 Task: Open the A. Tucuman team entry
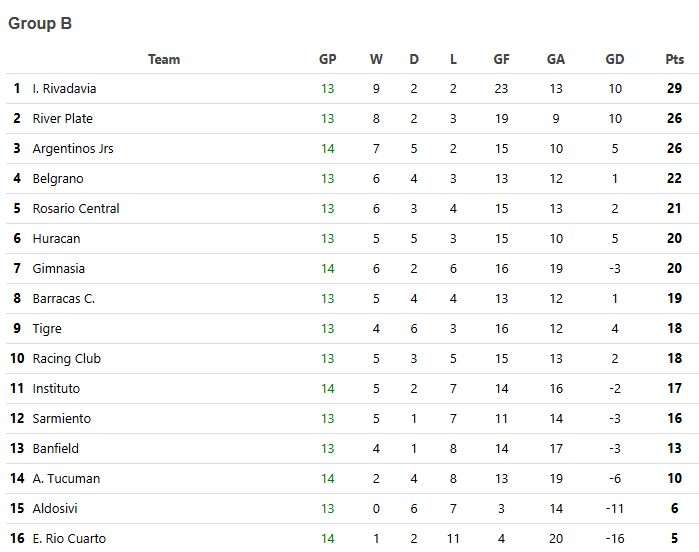(x=66, y=479)
